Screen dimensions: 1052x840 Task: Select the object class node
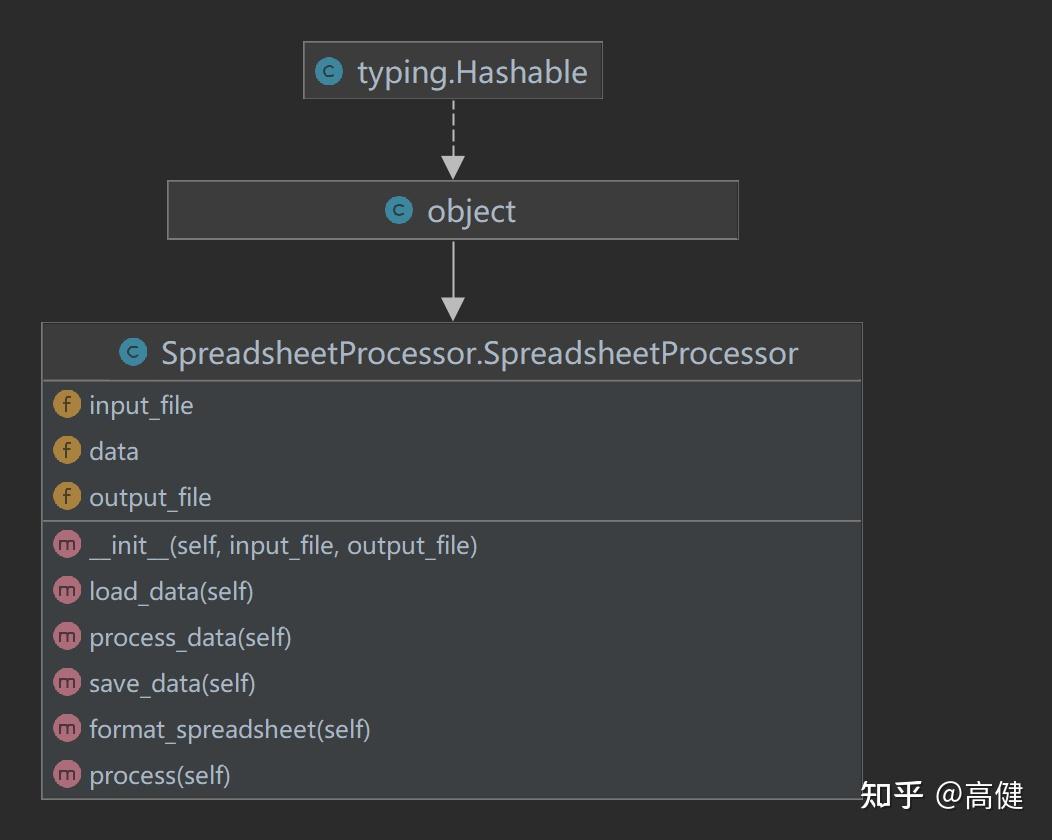tap(471, 211)
